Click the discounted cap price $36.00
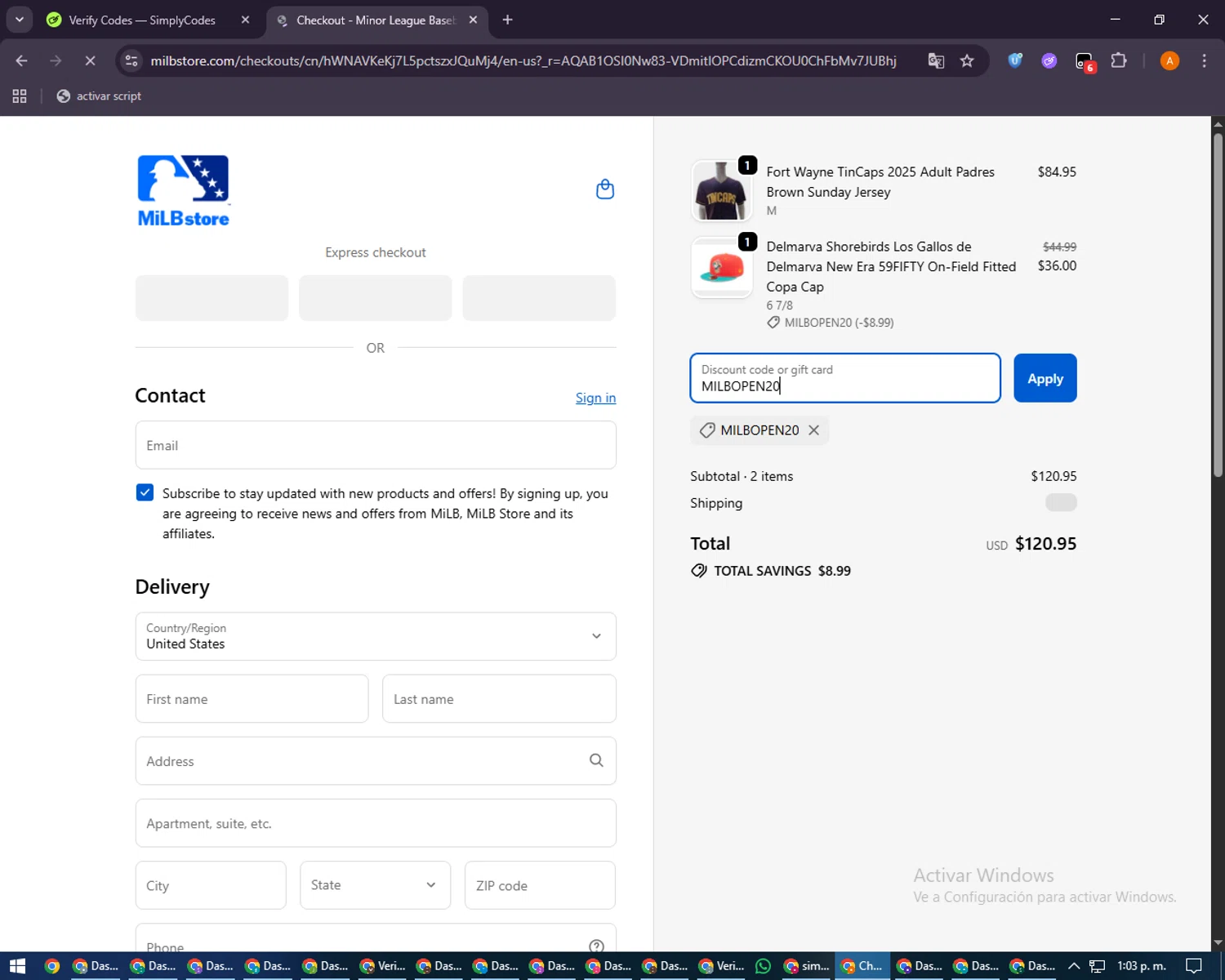The width and height of the screenshot is (1225, 980). tap(1057, 265)
